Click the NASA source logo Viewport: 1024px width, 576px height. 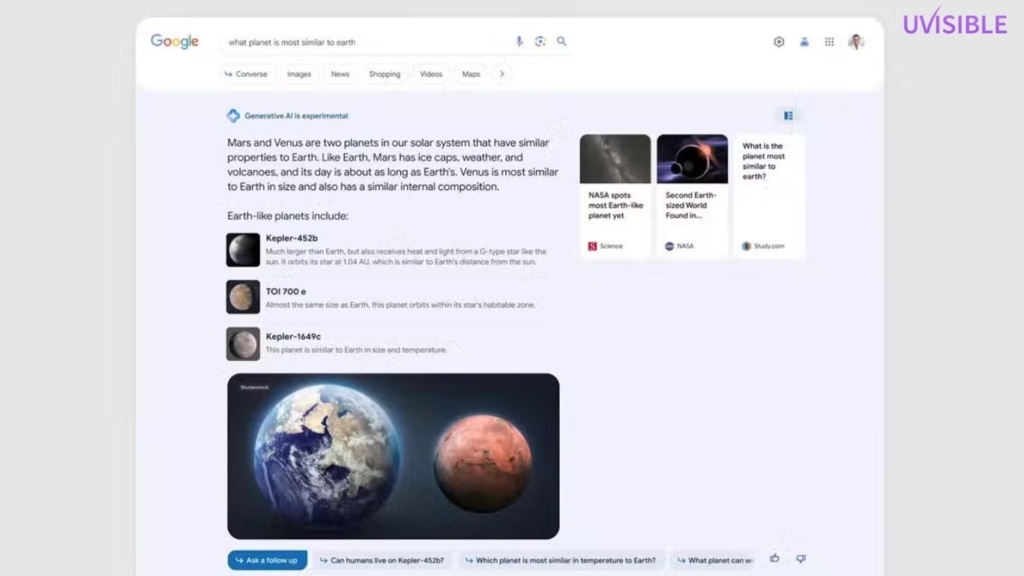(669, 246)
